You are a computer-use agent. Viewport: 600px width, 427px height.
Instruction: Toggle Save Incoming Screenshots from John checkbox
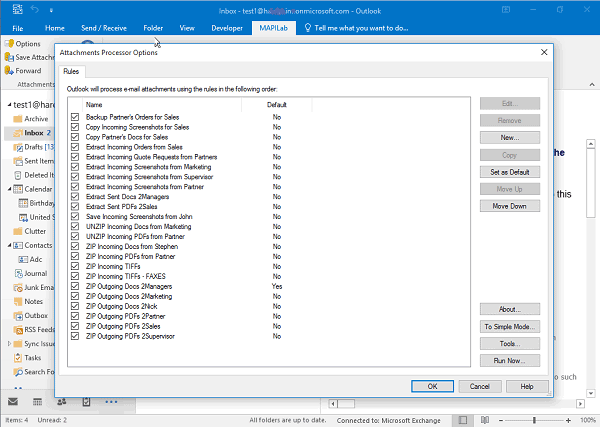(x=75, y=217)
